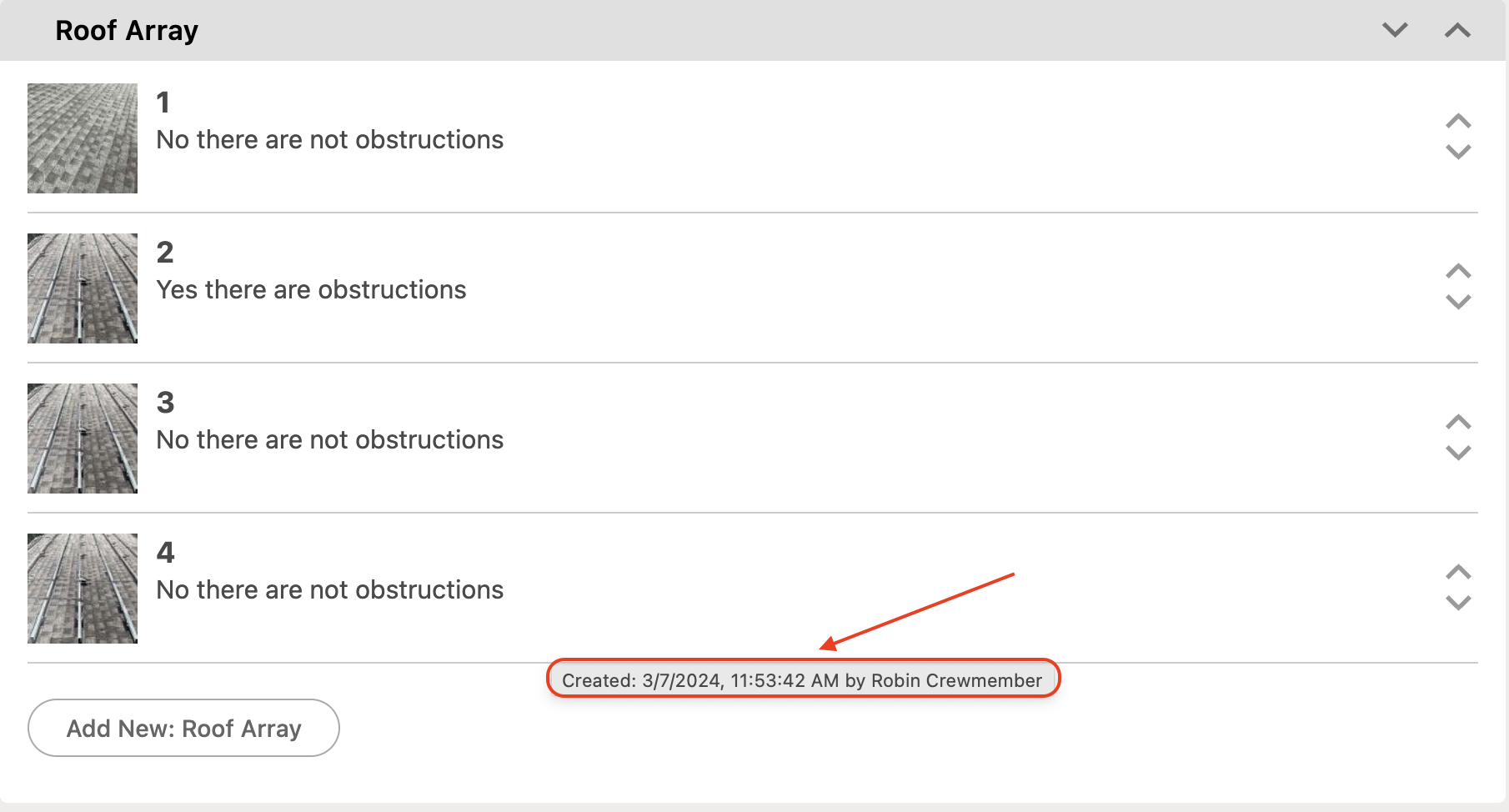The image size is (1509, 812).
Task: Move Roof Array item 1 up
Action: [x=1458, y=122]
